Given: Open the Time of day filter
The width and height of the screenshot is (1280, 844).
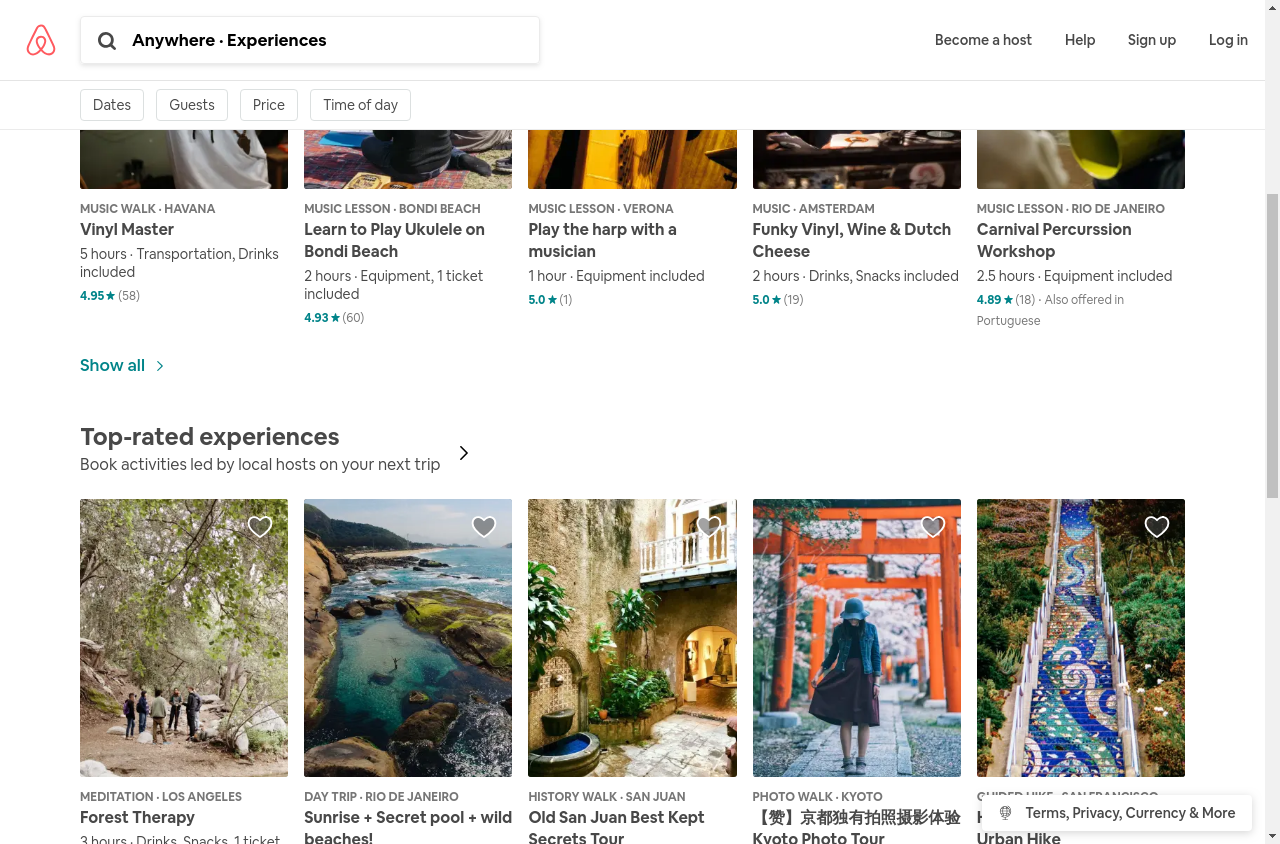Looking at the screenshot, I should point(360,105).
